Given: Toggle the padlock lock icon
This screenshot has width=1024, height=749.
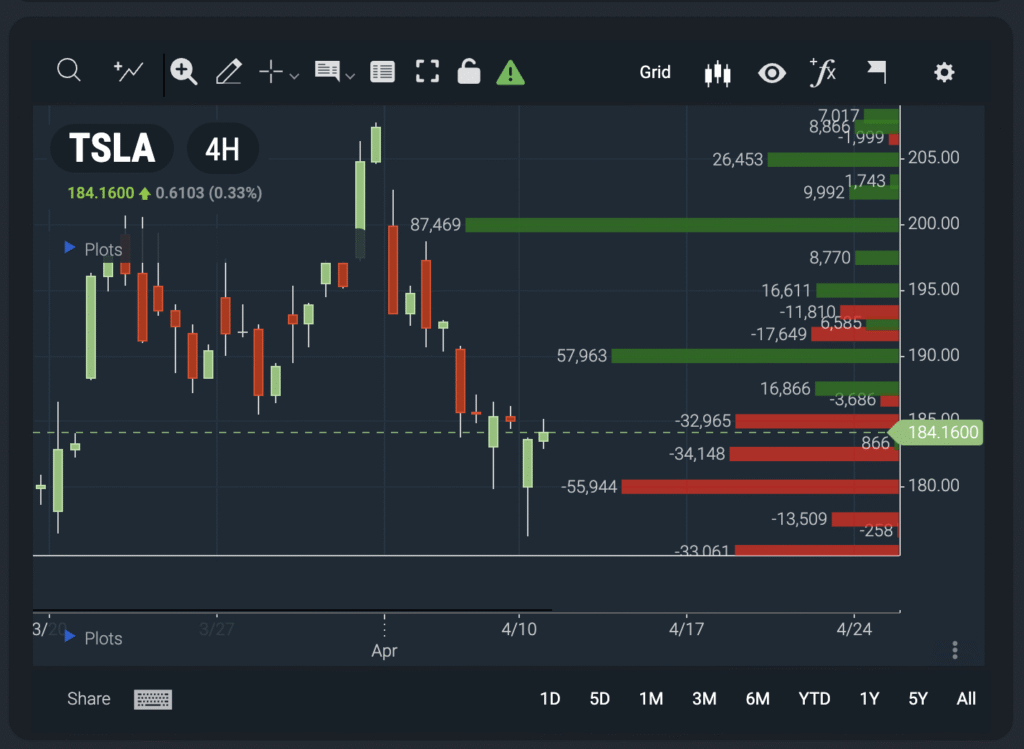Looking at the screenshot, I should point(468,71).
